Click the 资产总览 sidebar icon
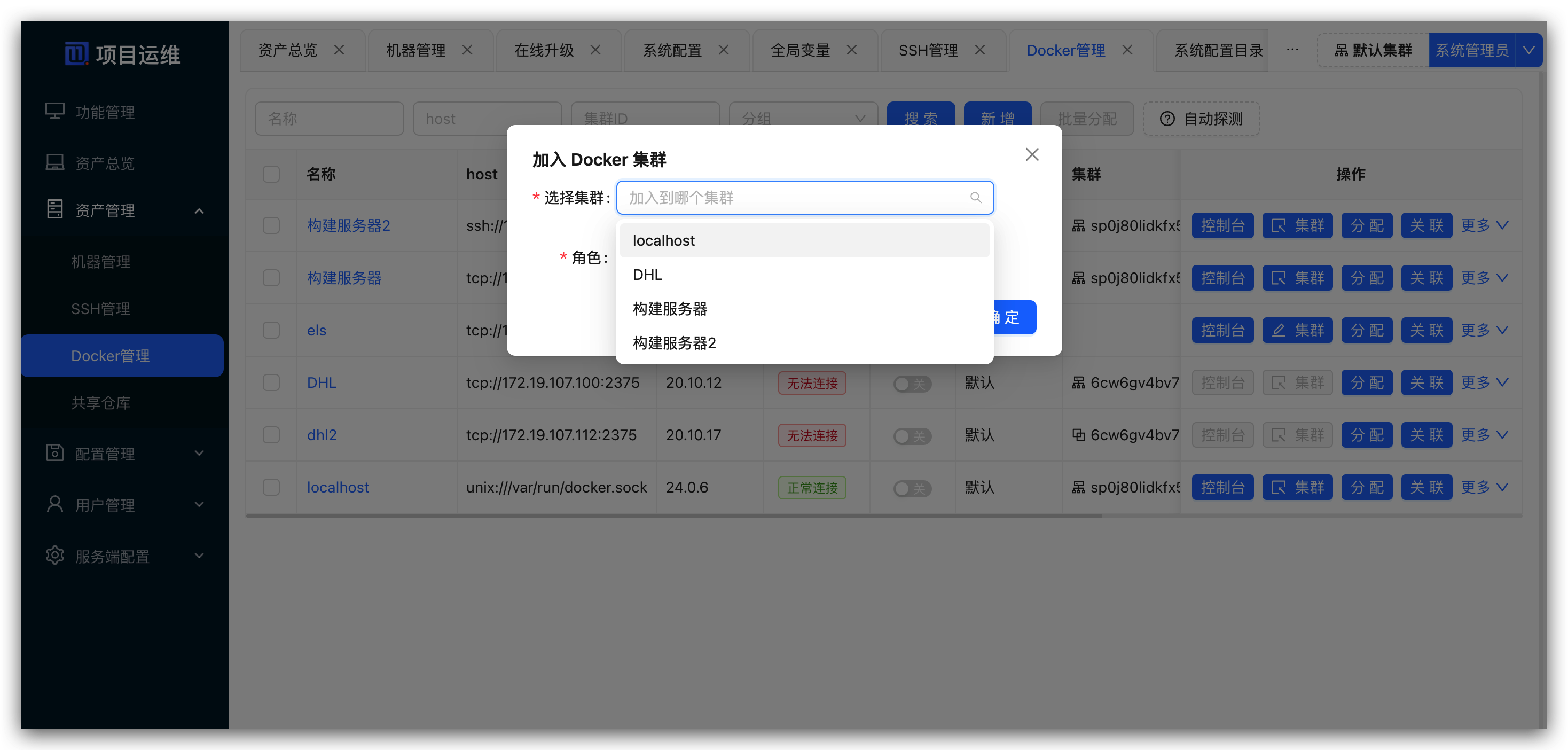The width and height of the screenshot is (1568, 750). click(x=55, y=161)
